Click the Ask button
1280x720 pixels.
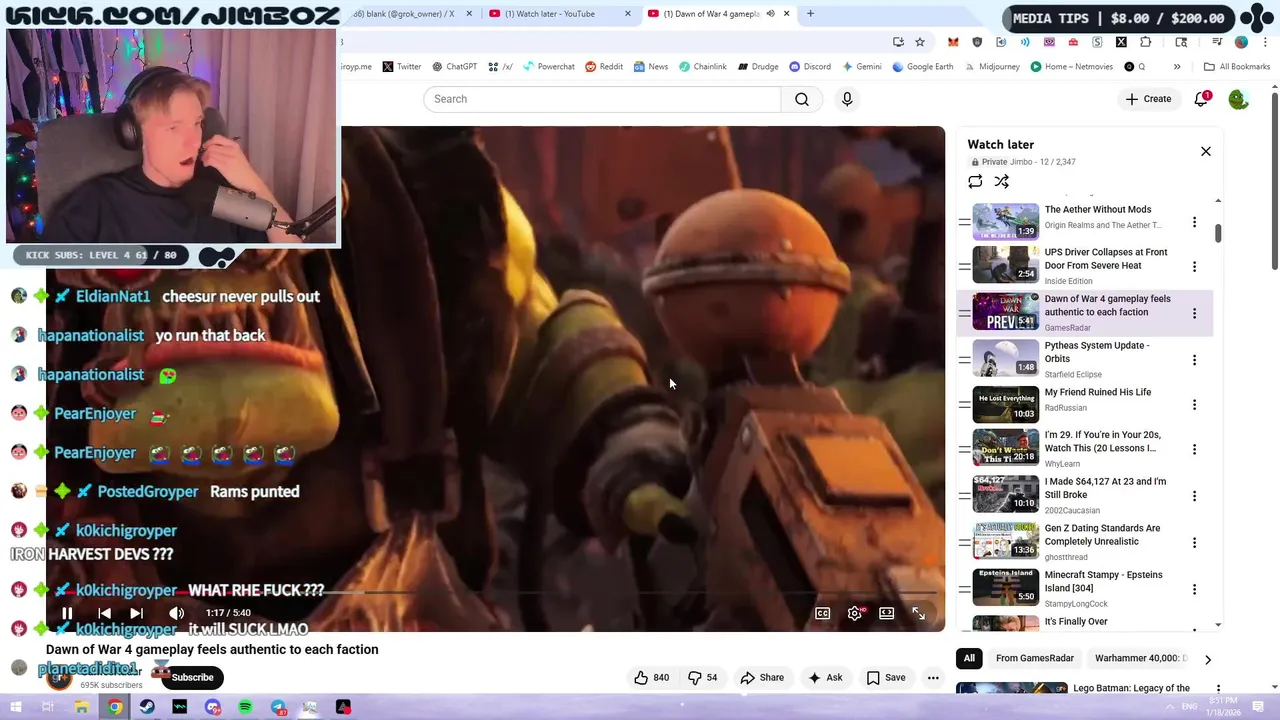click(825, 677)
